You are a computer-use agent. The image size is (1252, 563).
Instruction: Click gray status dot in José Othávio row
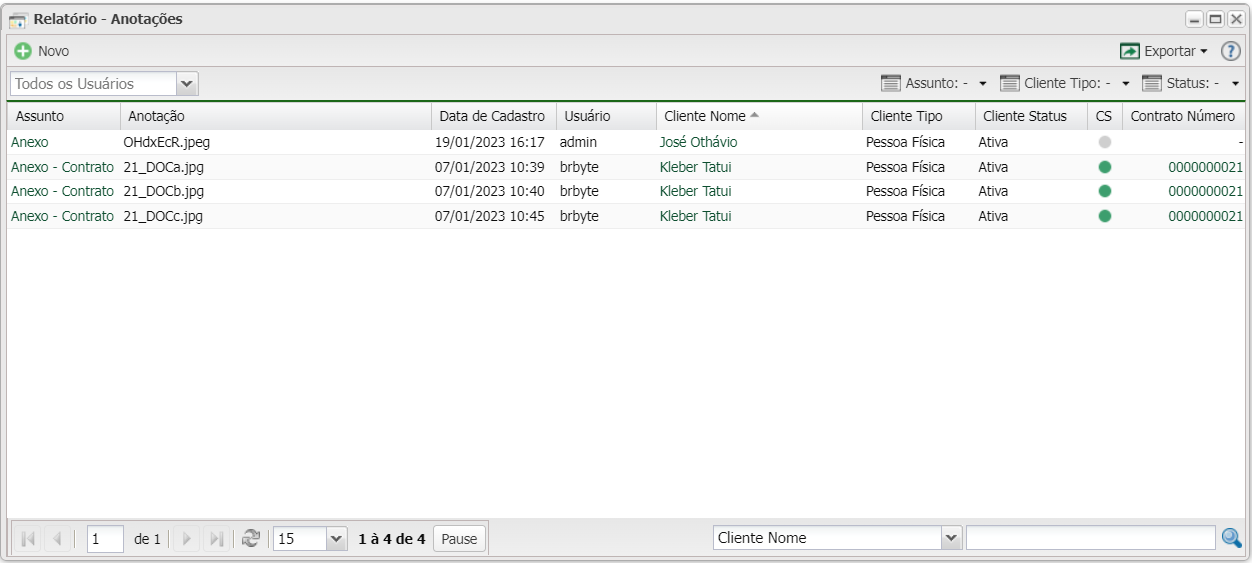click(1105, 142)
